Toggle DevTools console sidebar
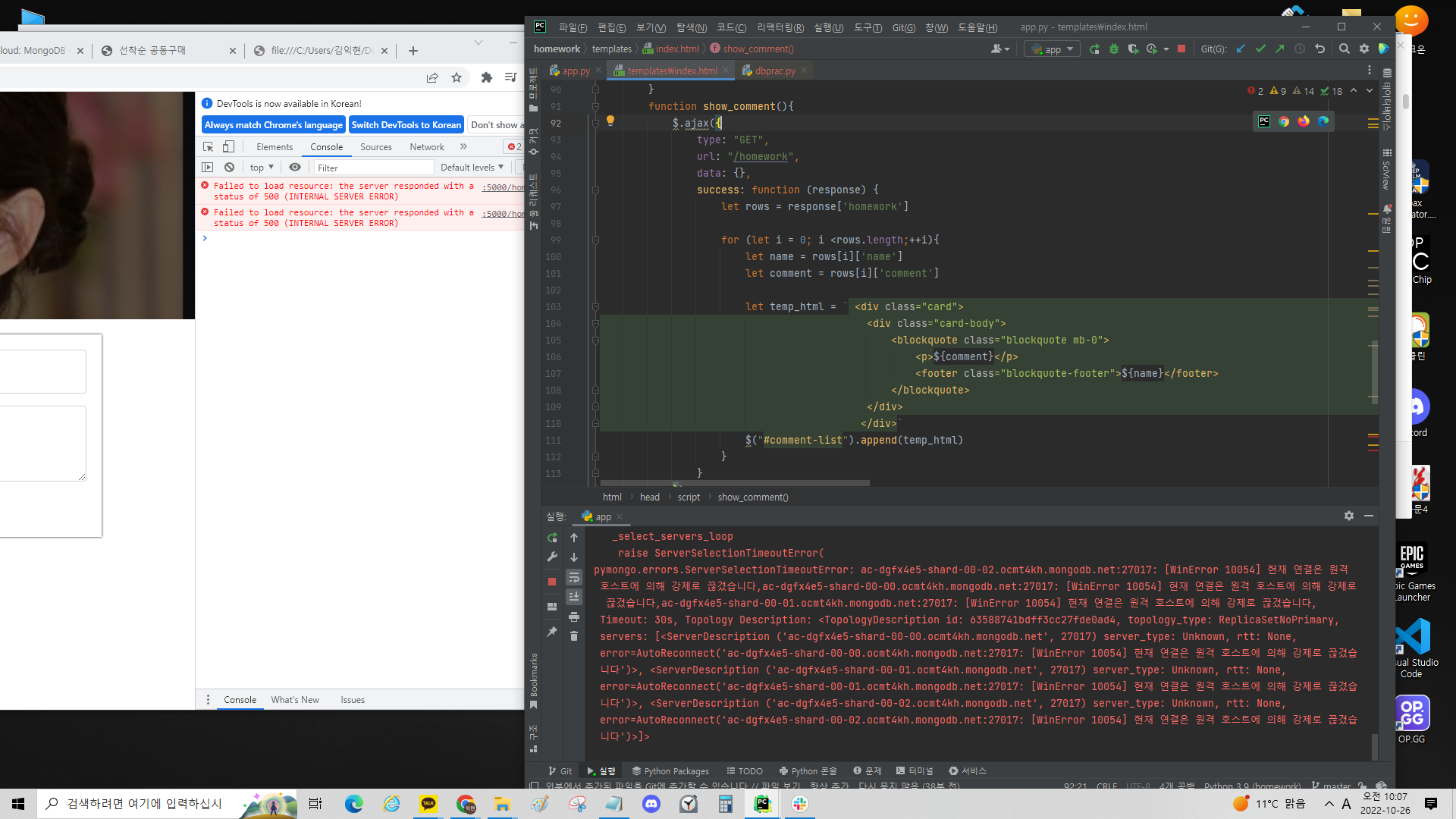 pos(208,168)
